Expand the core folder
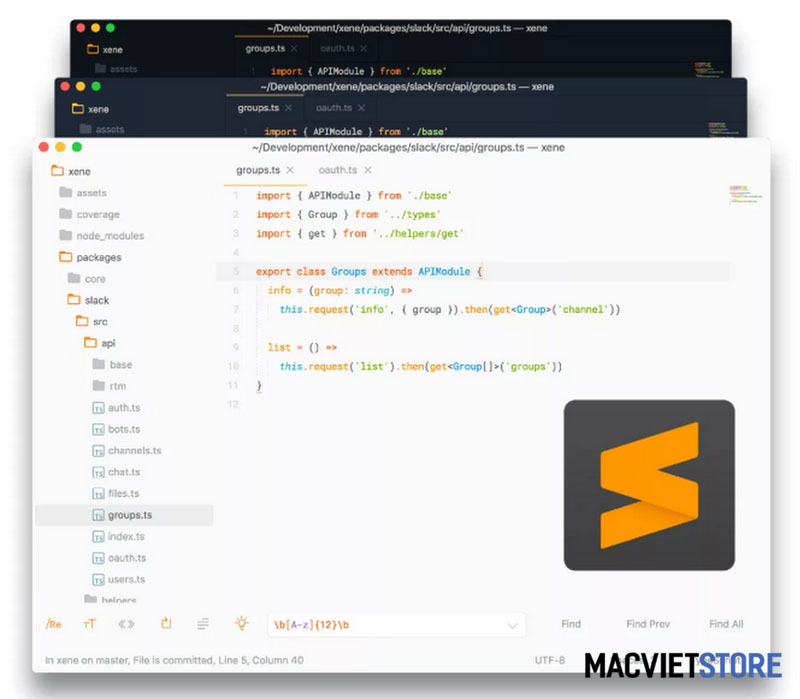The height and width of the screenshot is (699, 800). coord(87,278)
